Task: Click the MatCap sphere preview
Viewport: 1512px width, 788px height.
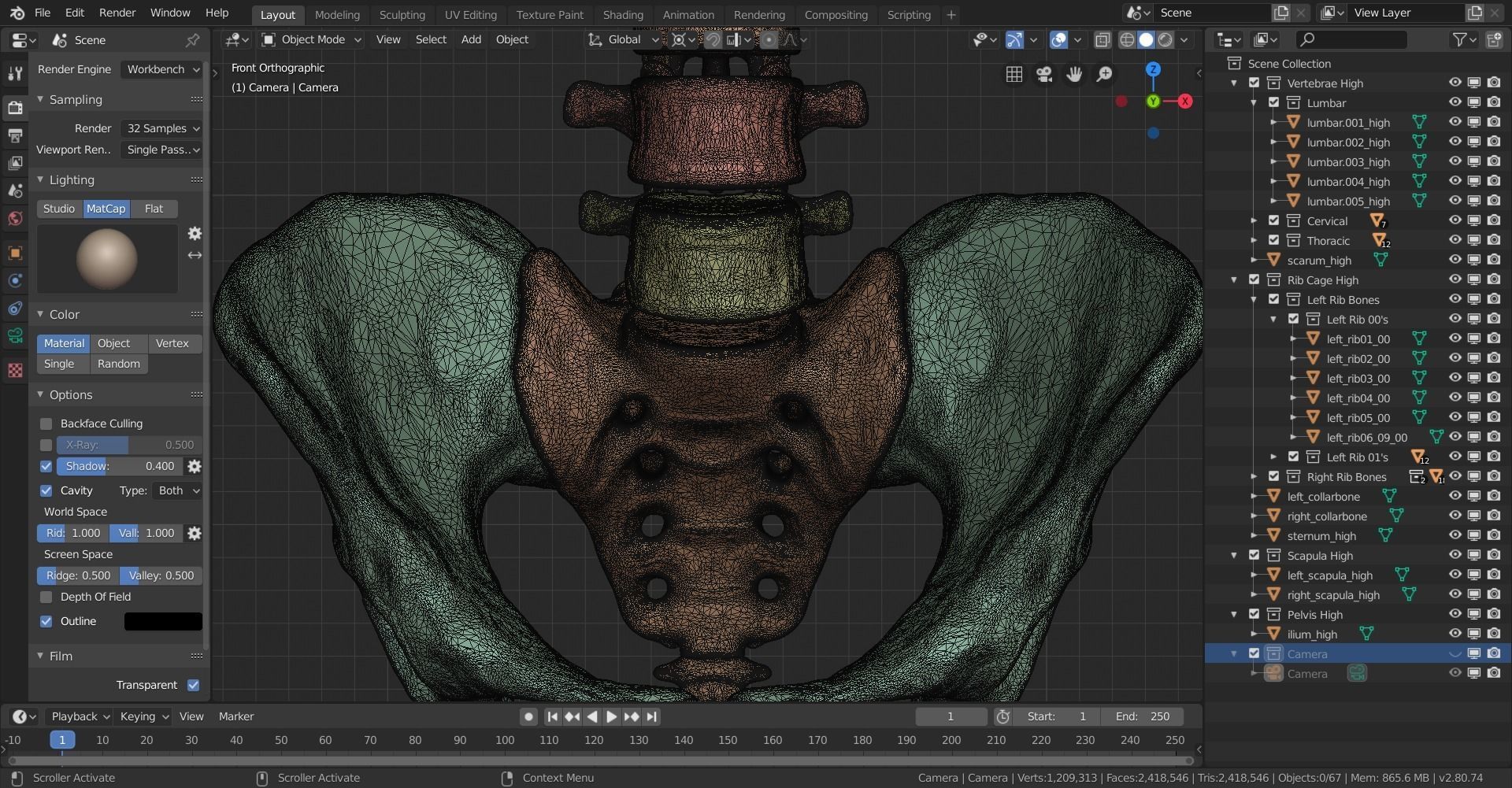Action: click(x=107, y=259)
